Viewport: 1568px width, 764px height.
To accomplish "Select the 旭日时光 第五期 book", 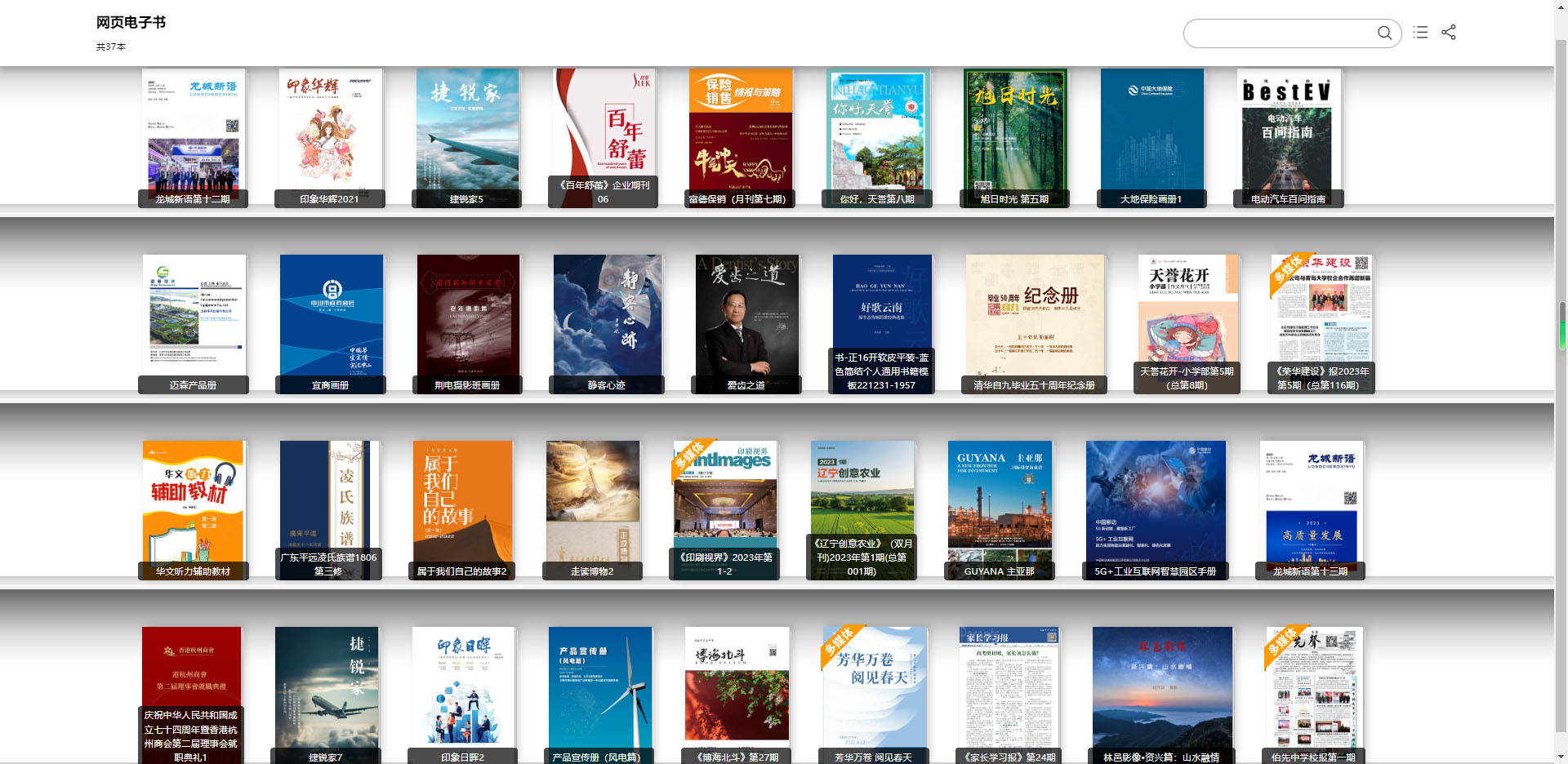I will (1015, 131).
